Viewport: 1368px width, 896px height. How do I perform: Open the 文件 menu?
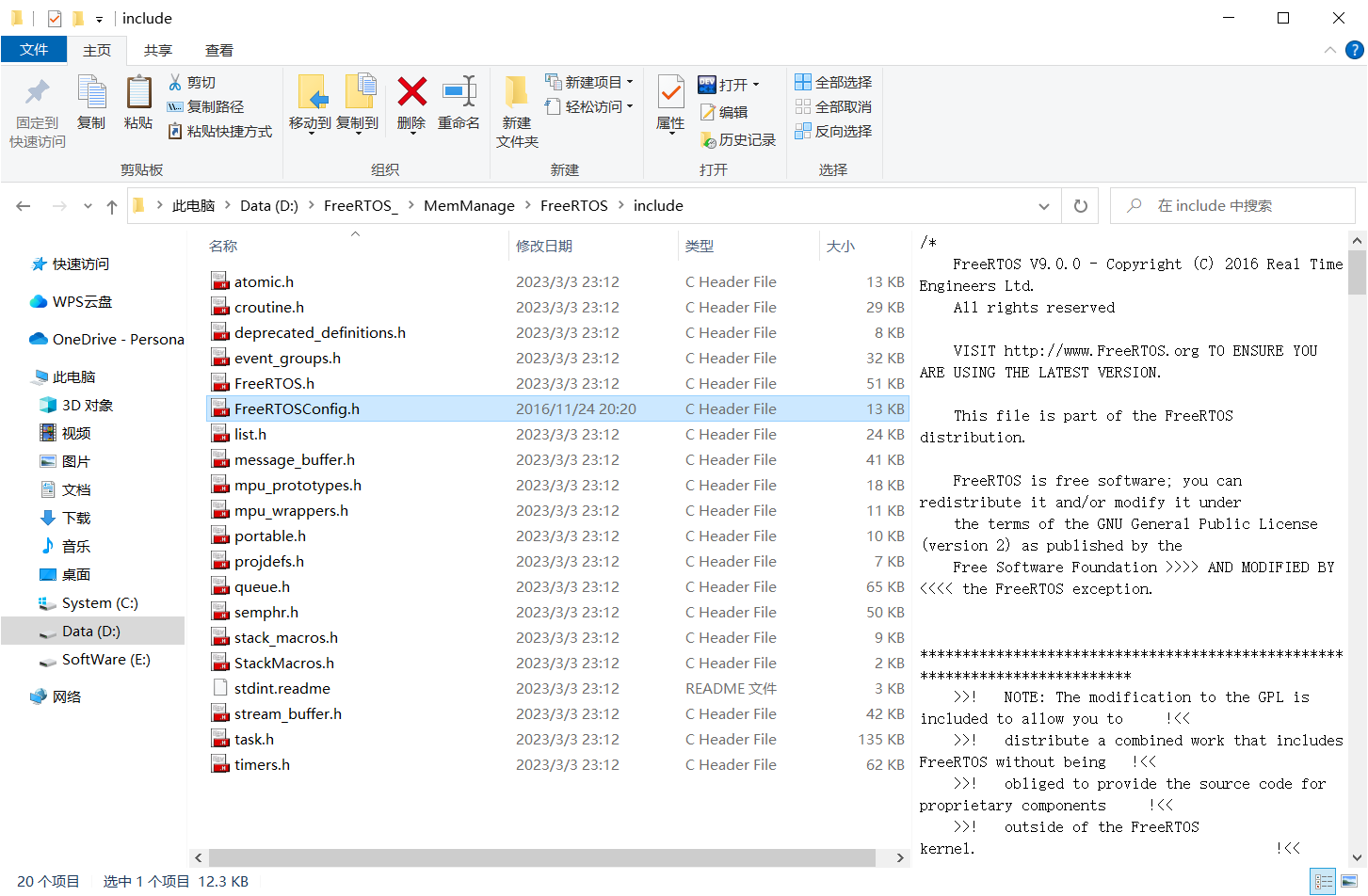(34, 50)
